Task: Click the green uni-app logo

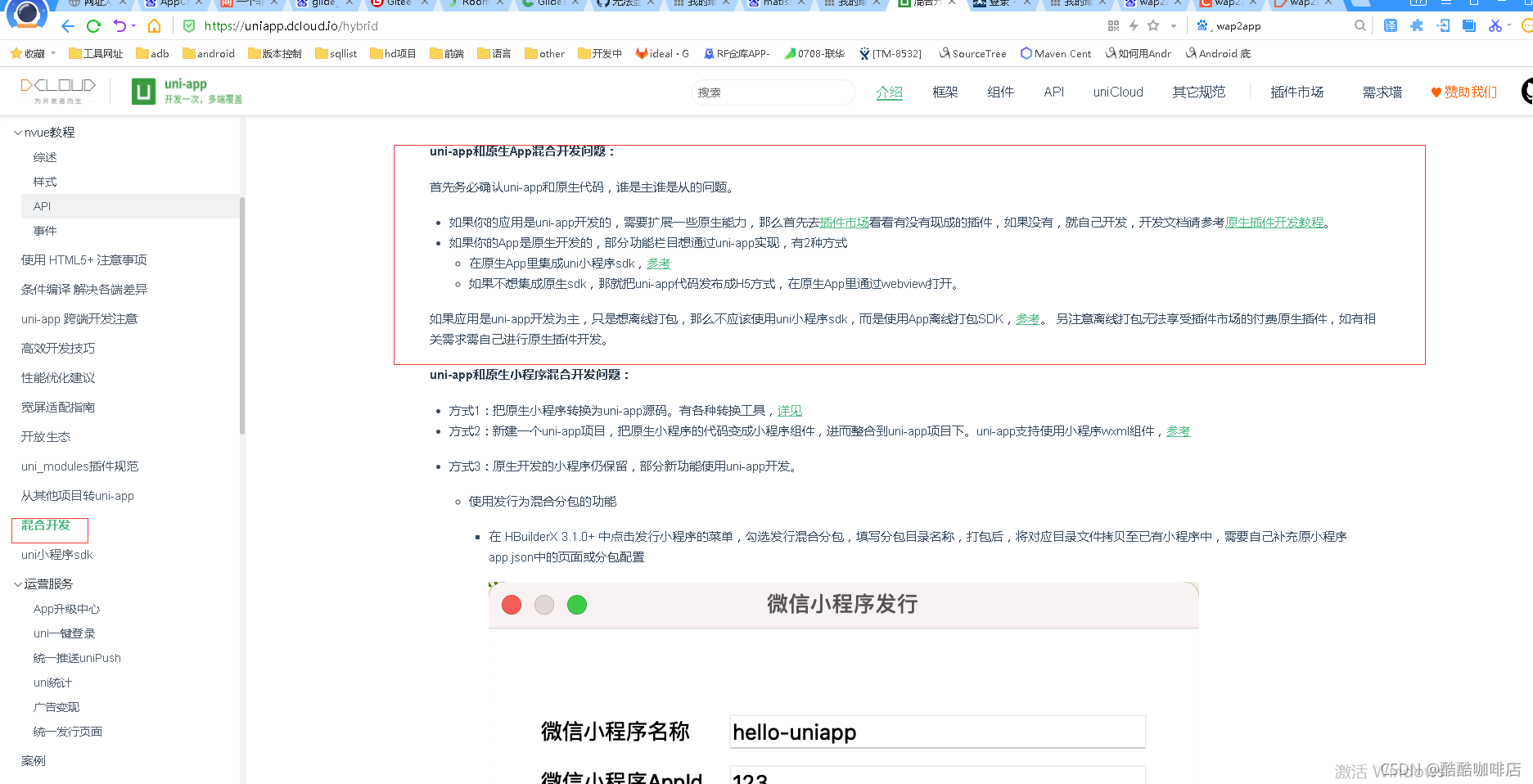Action: [187, 91]
